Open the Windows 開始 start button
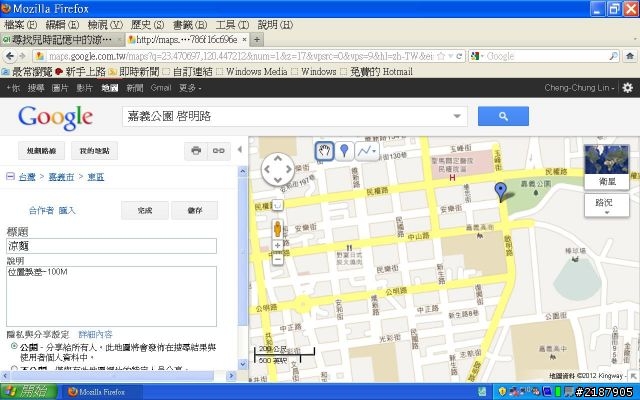The height and width of the screenshot is (400, 640). pyautogui.click(x=29, y=392)
